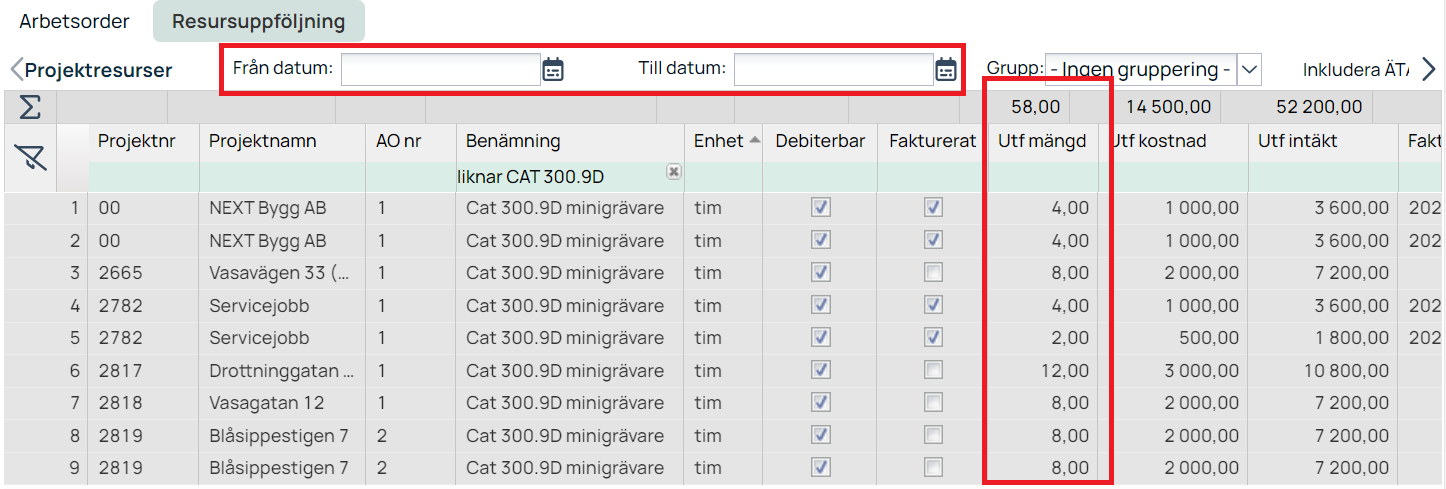Viewport: 1446px width, 489px height.
Task: Toggle Debiterbar checkbox for Vasavägen 33 row
Action: pos(821,272)
